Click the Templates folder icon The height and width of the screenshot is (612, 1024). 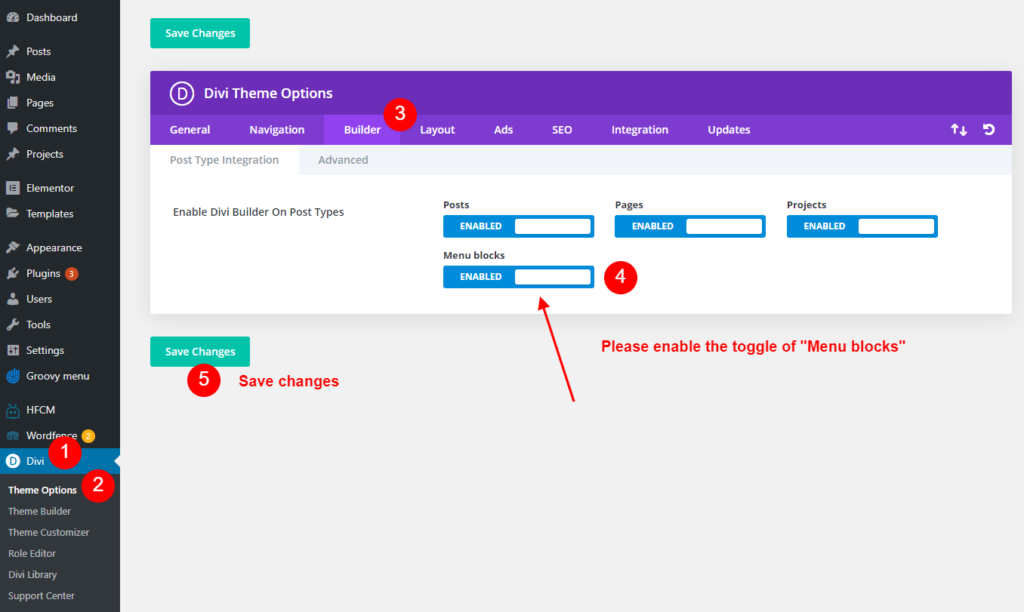tap(12, 214)
